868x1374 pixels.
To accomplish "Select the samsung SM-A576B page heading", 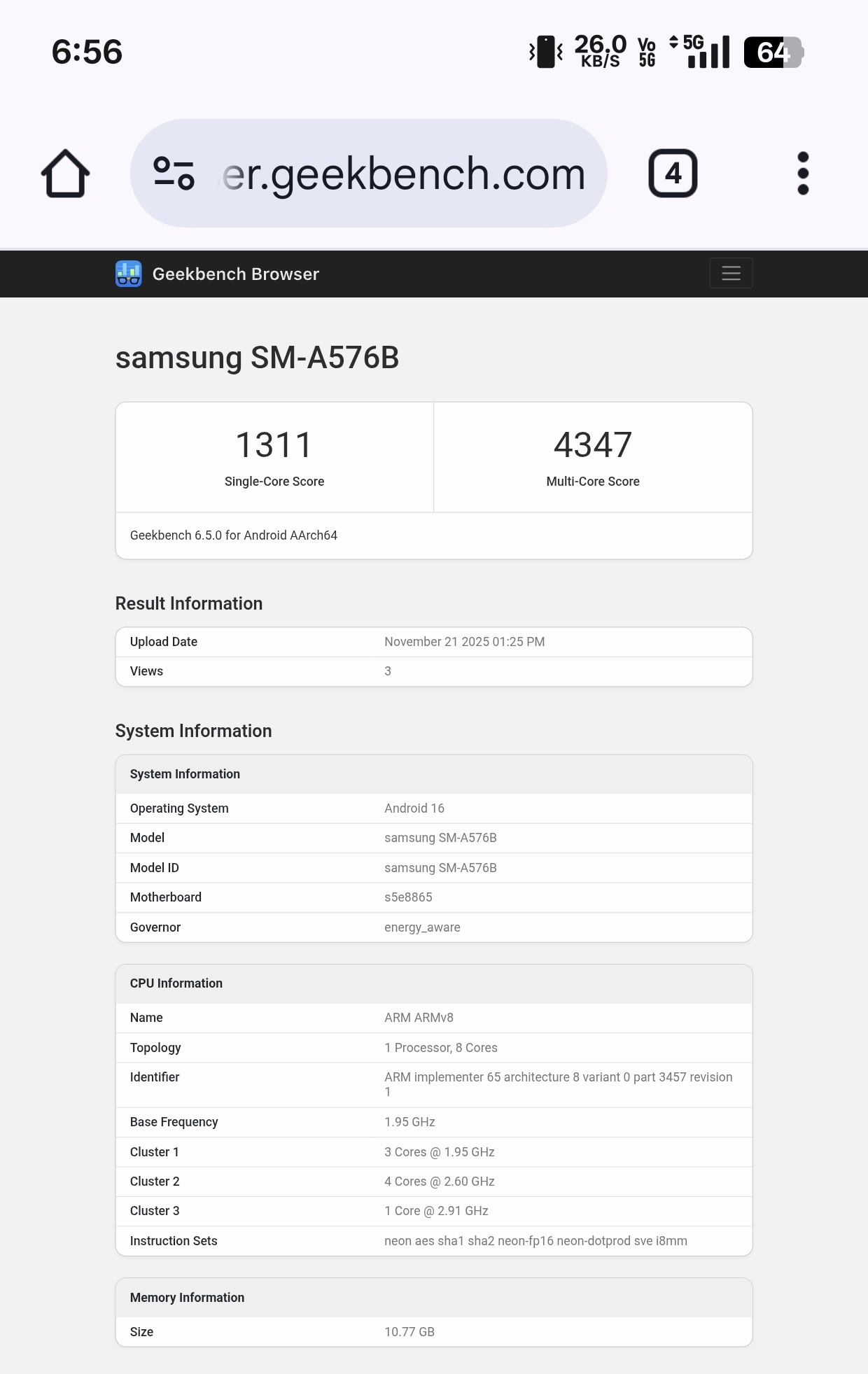I will (257, 358).
